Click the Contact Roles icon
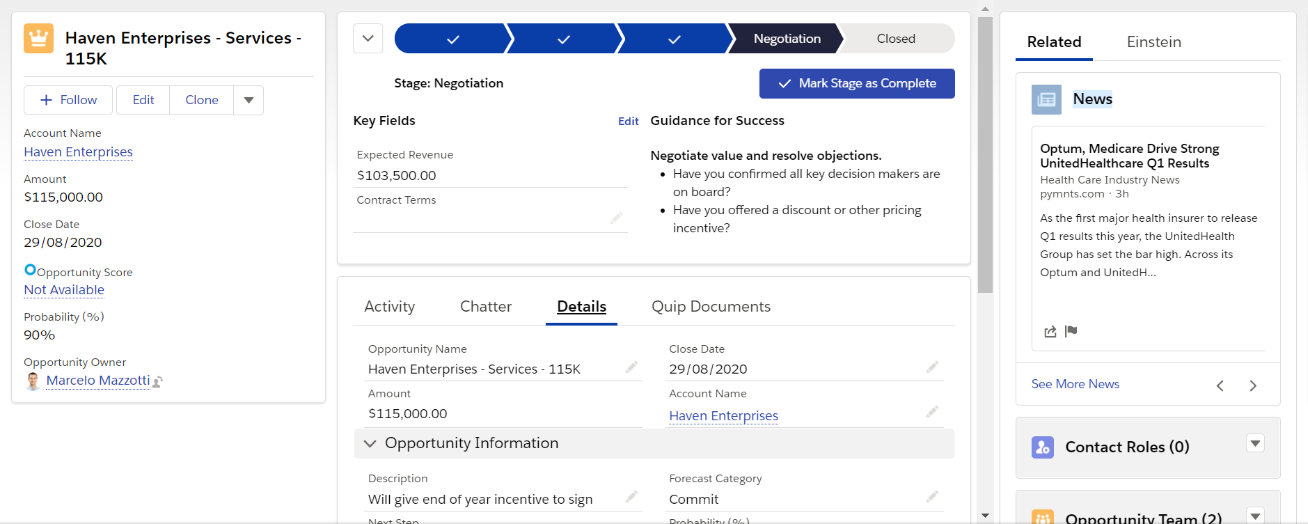1308x524 pixels. pos(1042,447)
